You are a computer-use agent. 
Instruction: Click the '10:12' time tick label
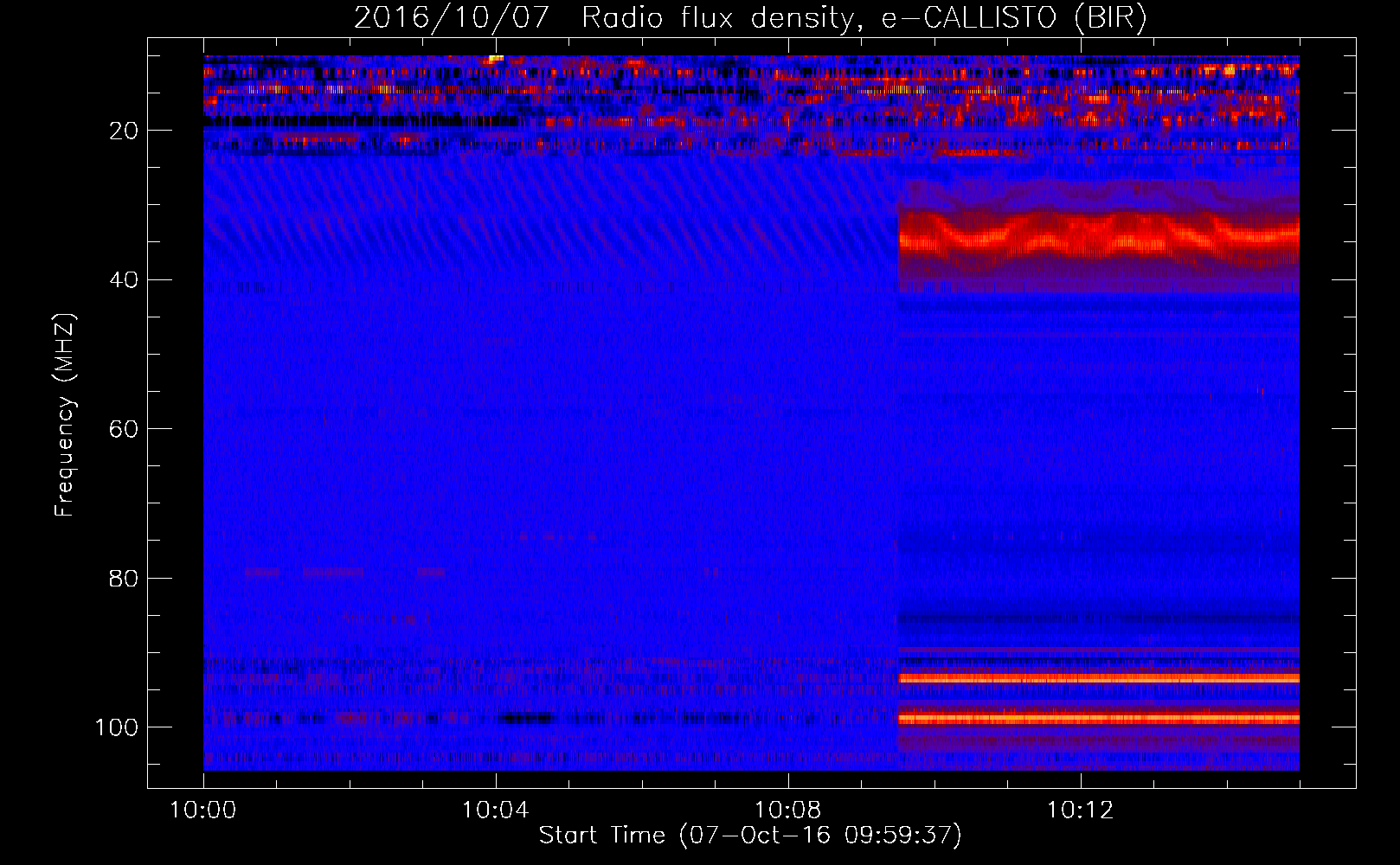(1081, 811)
